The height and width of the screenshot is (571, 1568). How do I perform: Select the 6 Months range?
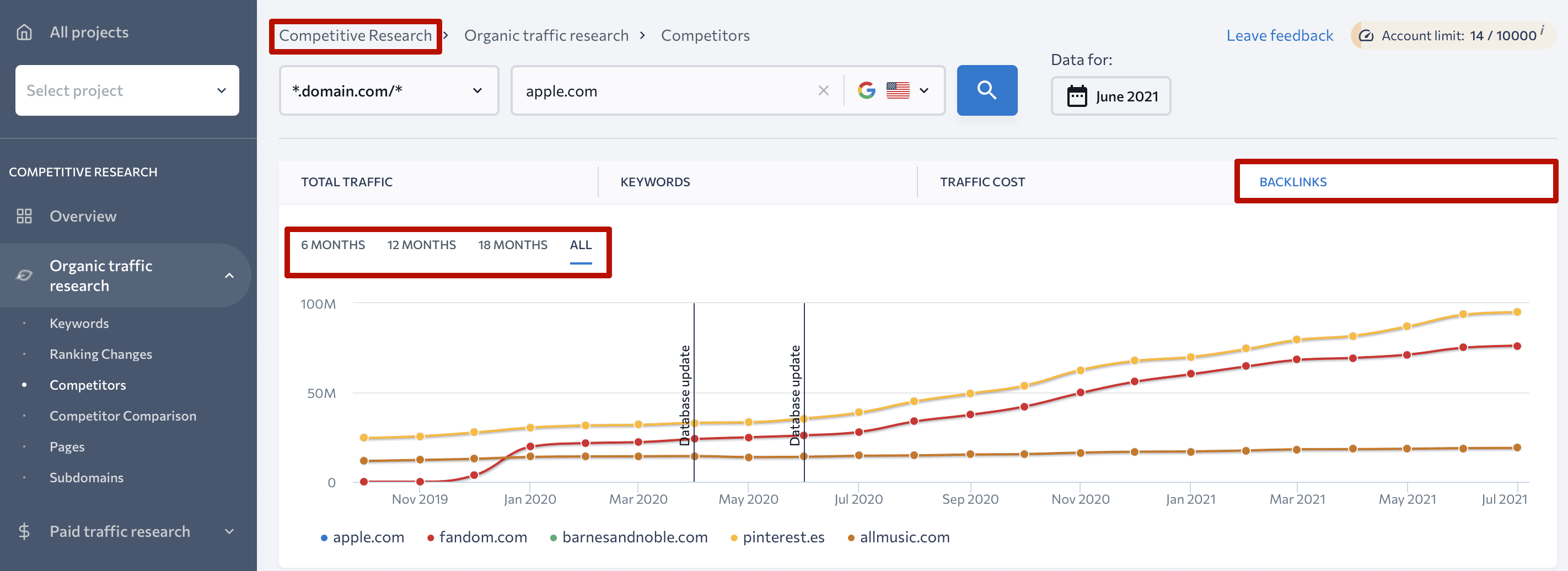click(333, 245)
